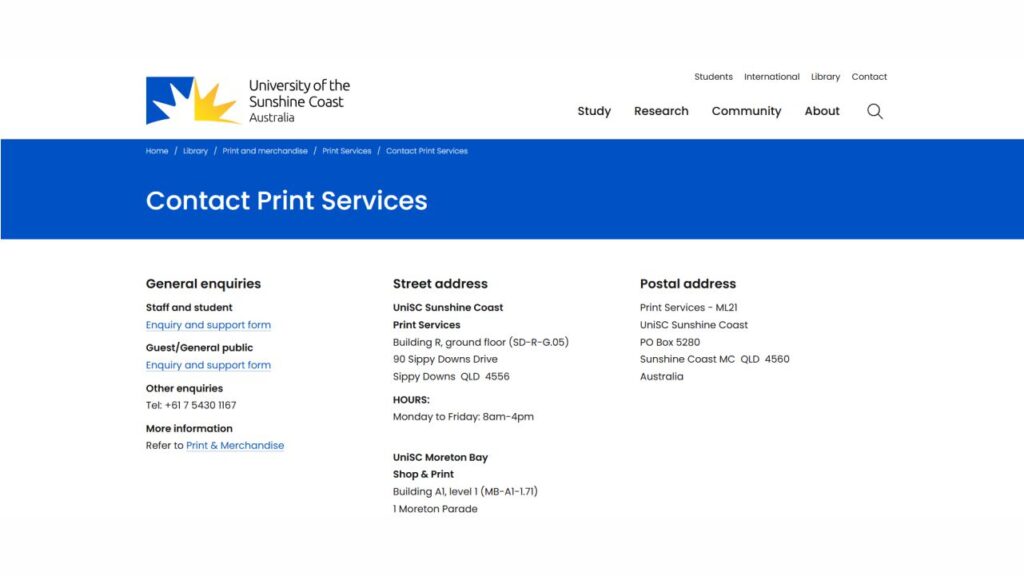1024x576 pixels.
Task: Select text 'UniSC Moreton Bay'
Action: click(x=440, y=457)
